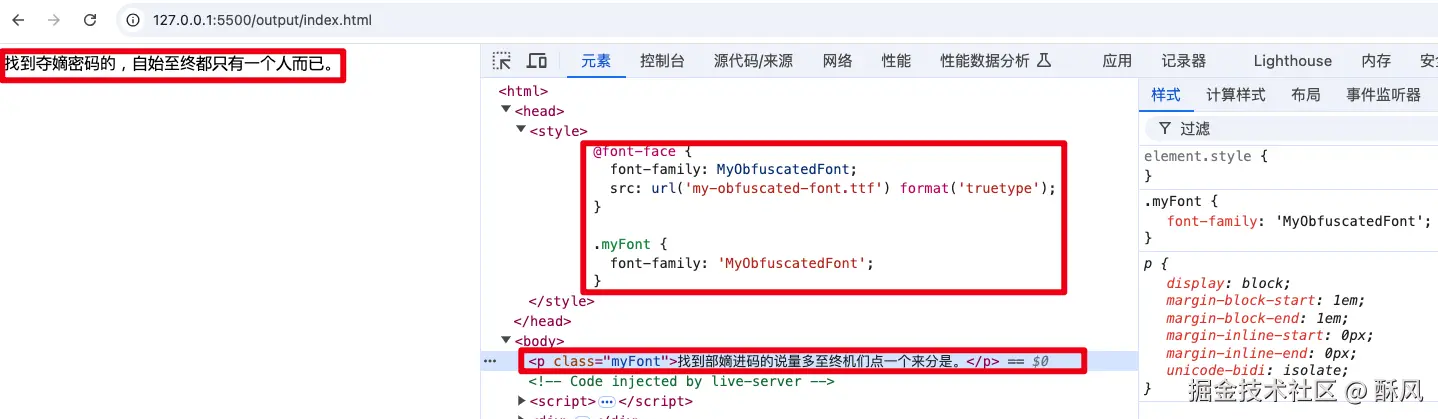This screenshot has height=419, width=1438.
Task: Switch to the 元素 tab
Action: point(596,61)
